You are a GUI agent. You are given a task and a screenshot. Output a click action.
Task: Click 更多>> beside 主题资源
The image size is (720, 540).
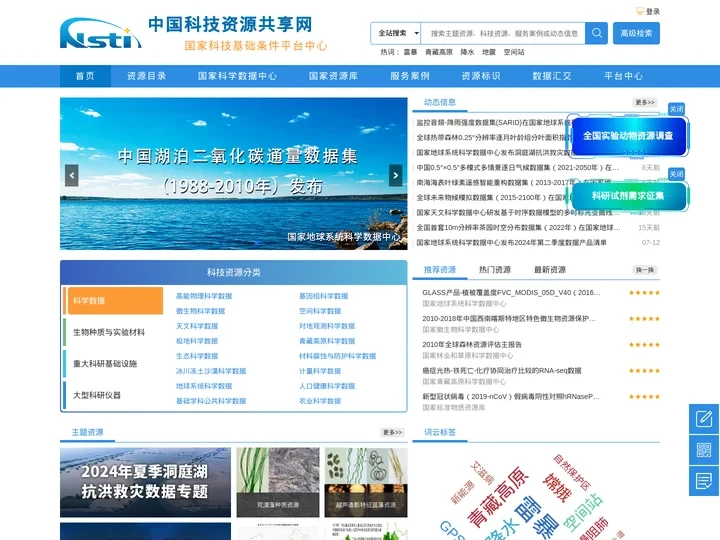[393, 433]
